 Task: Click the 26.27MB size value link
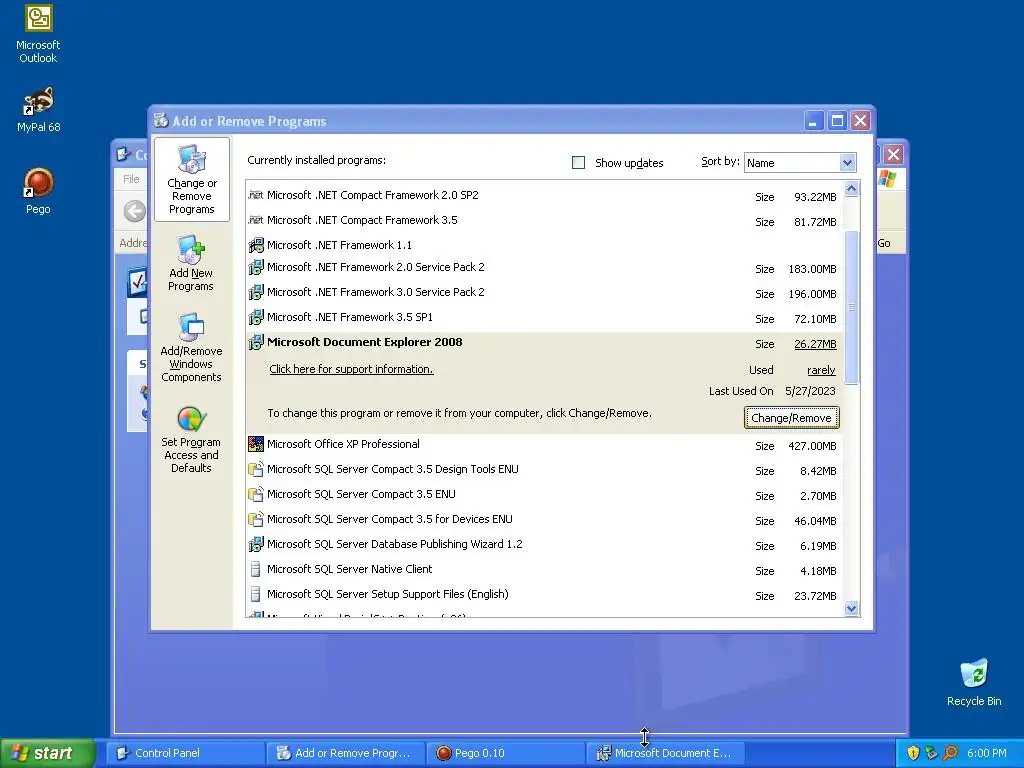click(x=815, y=344)
